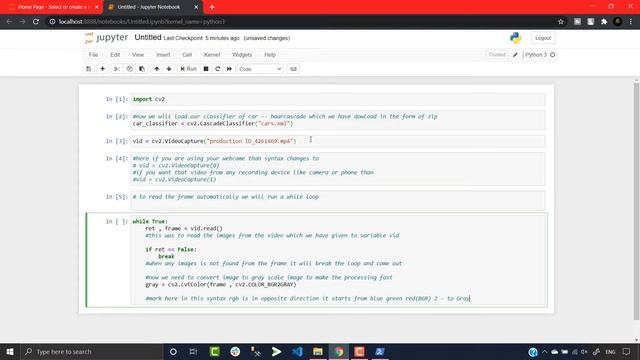Open Chrome three-dot menu
This screenshot has width=640, height=360.
click(x=631, y=22)
